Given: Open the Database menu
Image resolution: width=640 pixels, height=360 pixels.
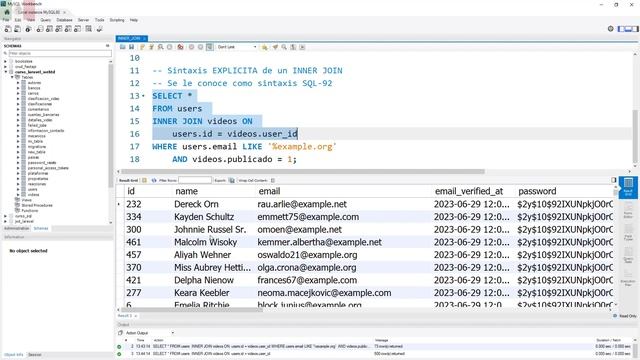Looking at the screenshot, I should [x=64, y=20].
